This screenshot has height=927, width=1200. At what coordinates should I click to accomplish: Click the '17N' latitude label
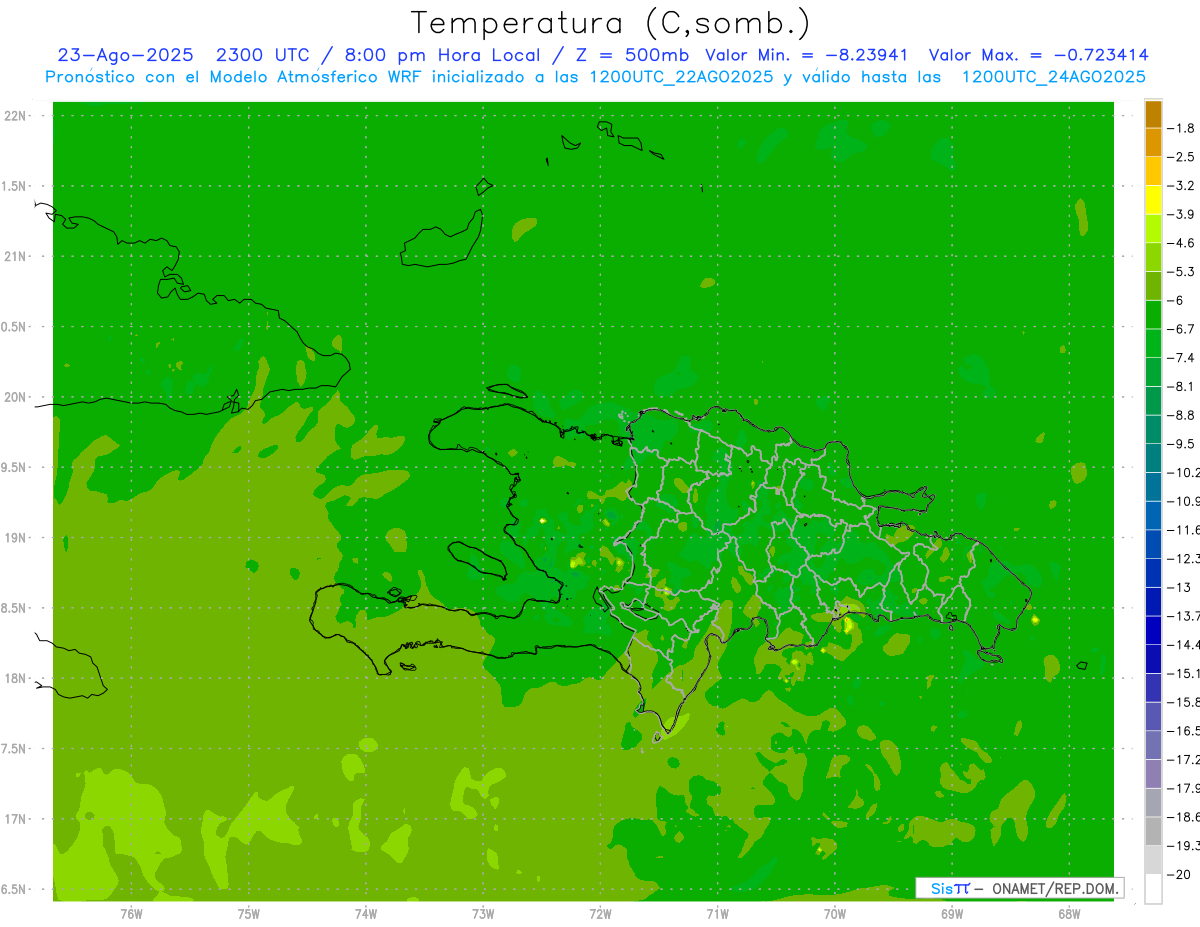[x=17, y=819]
